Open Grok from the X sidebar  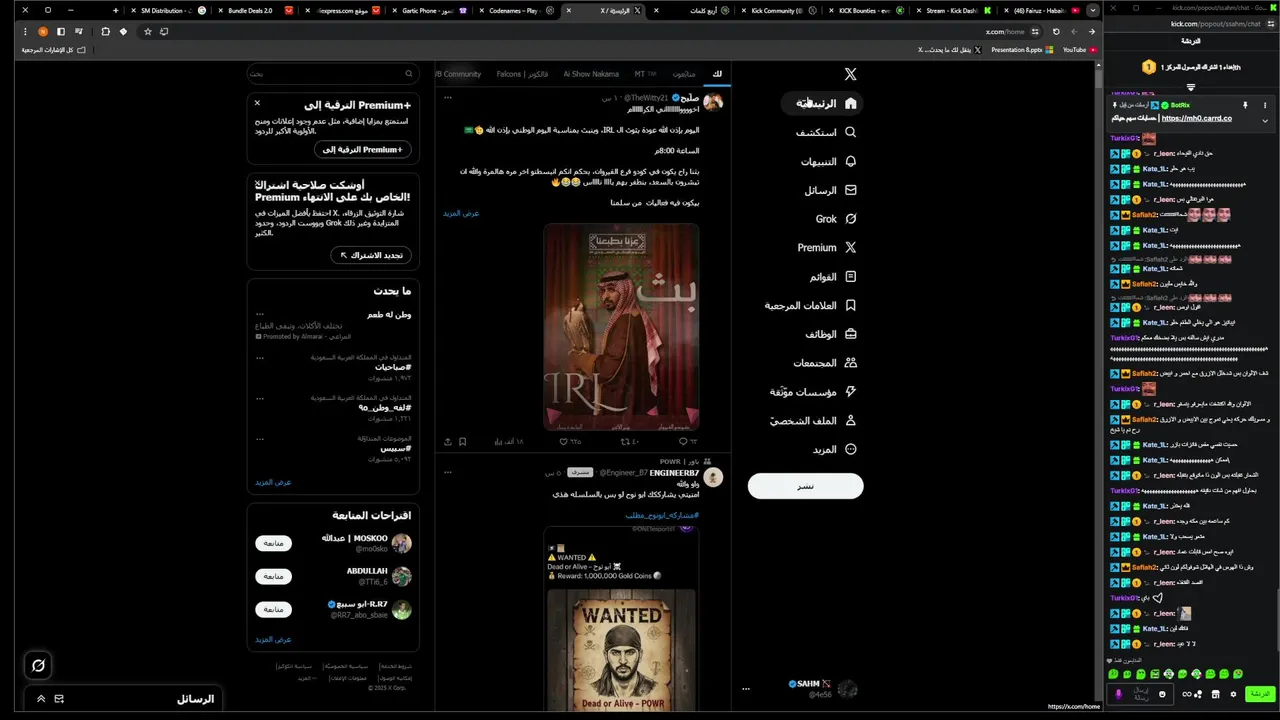point(836,219)
